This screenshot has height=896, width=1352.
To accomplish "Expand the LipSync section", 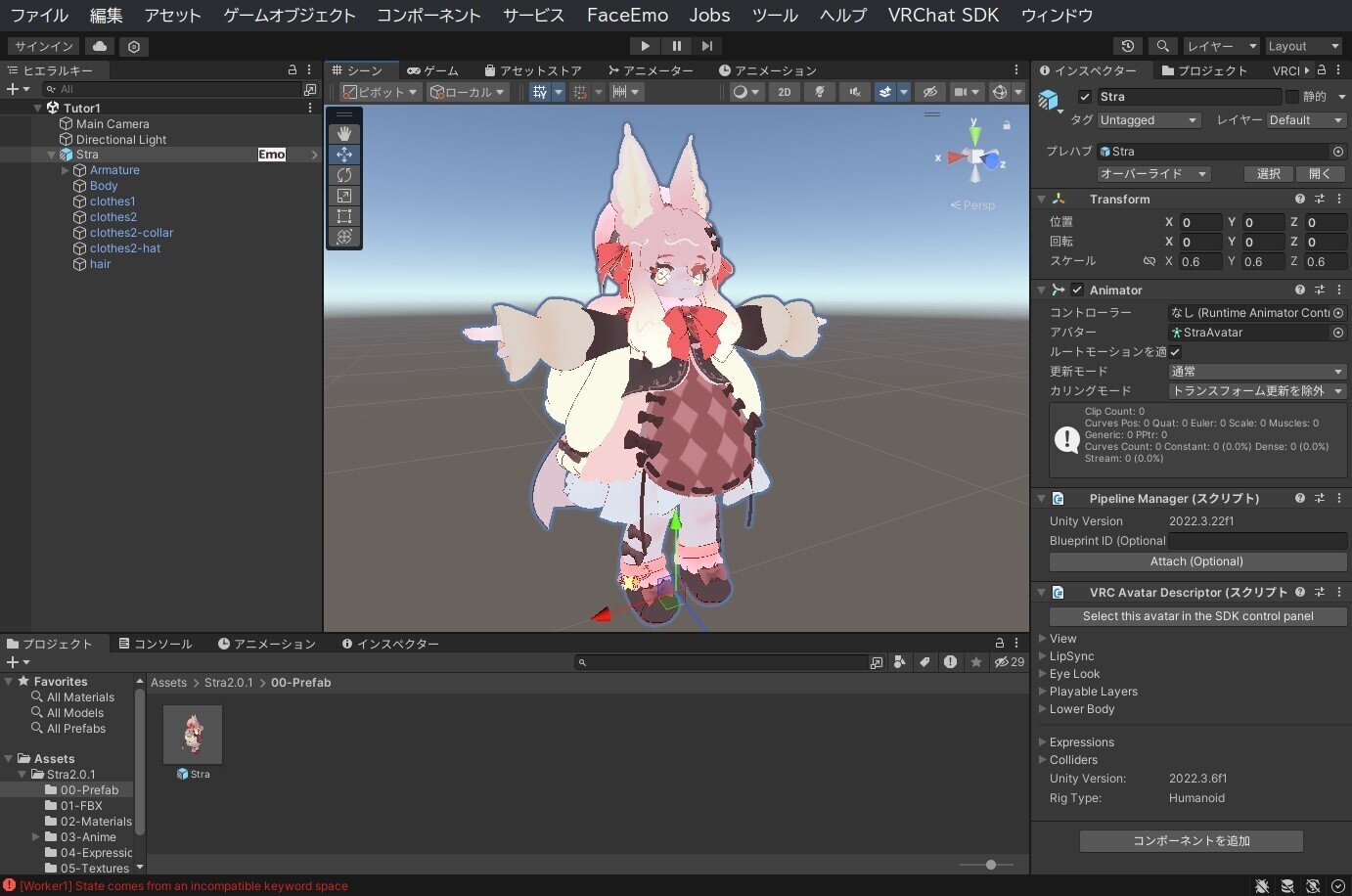I will (1042, 656).
